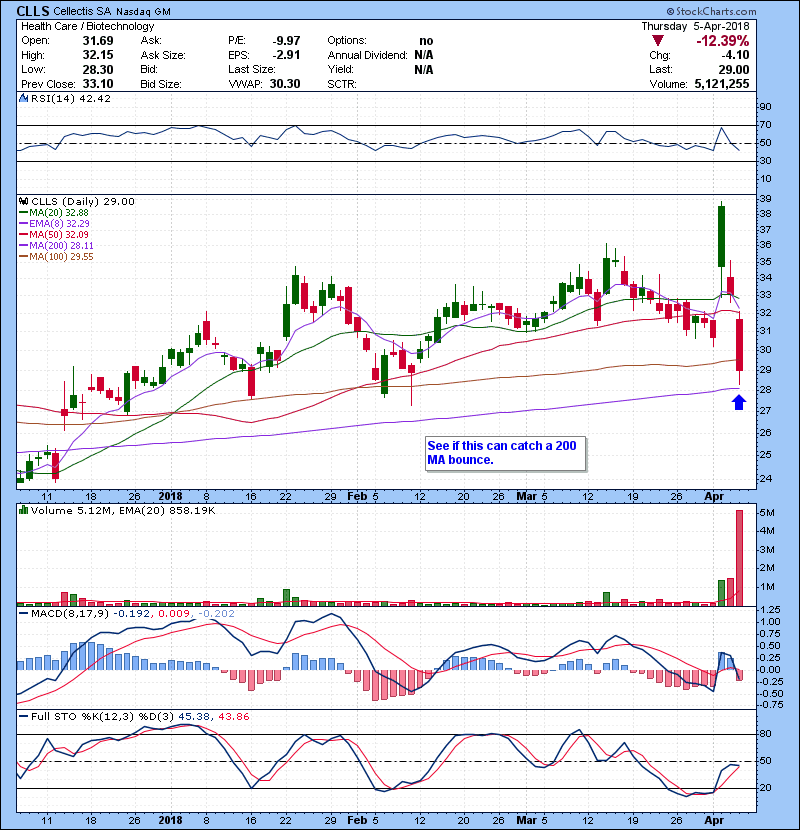Screen dimensions: 800x830
Task: Click the Cellectis SA company name
Action: (x=83, y=11)
